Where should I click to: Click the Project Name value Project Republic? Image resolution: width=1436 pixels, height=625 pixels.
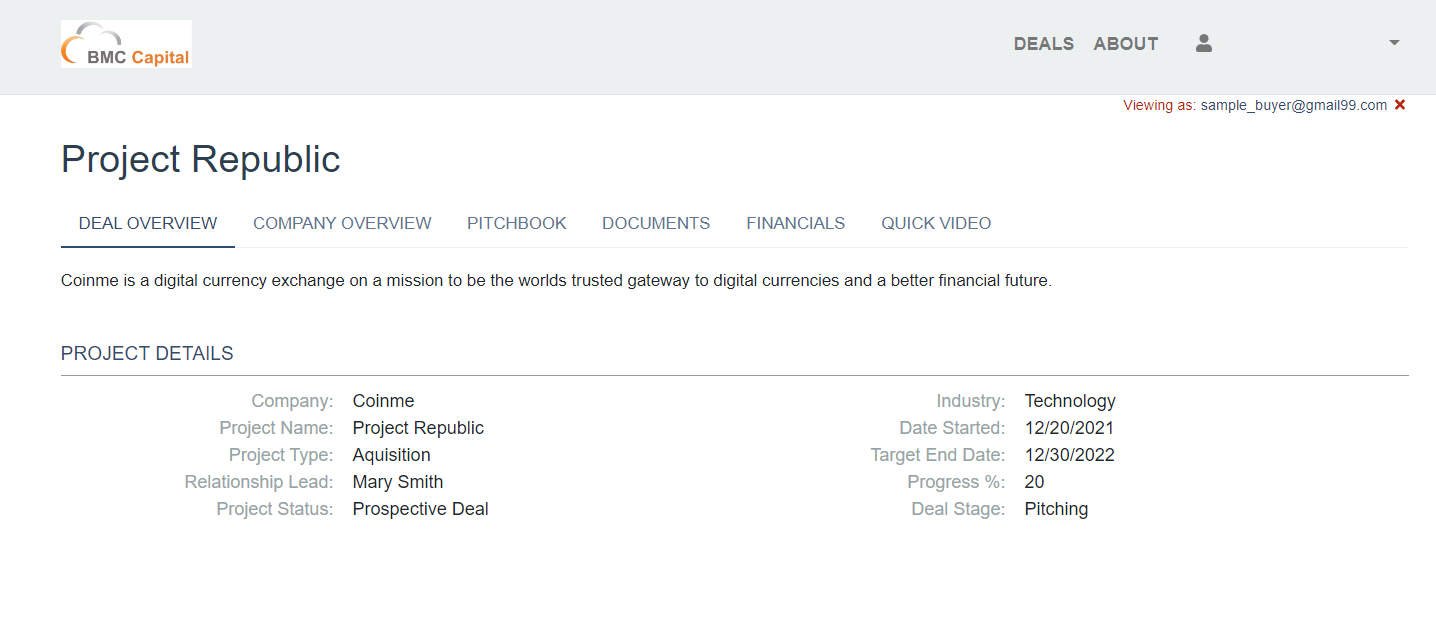pyautogui.click(x=418, y=428)
